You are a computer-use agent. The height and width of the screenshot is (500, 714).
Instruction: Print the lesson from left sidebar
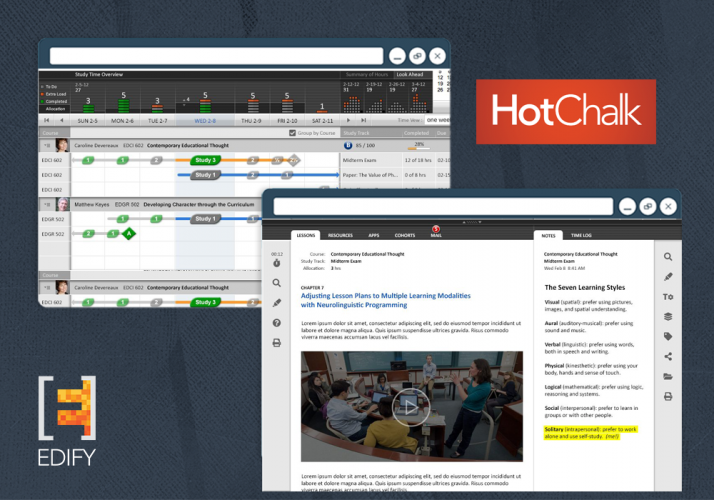pyautogui.click(x=276, y=342)
